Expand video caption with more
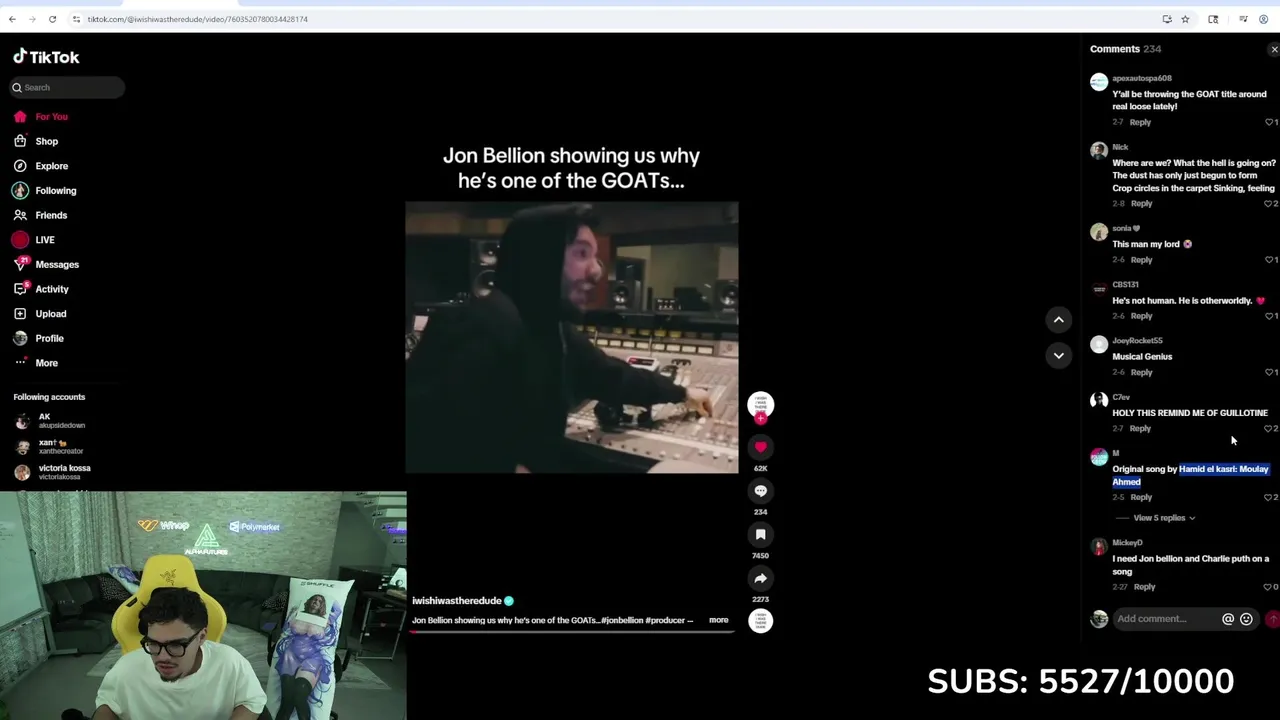Screen dimensions: 1280x720 pos(718,620)
